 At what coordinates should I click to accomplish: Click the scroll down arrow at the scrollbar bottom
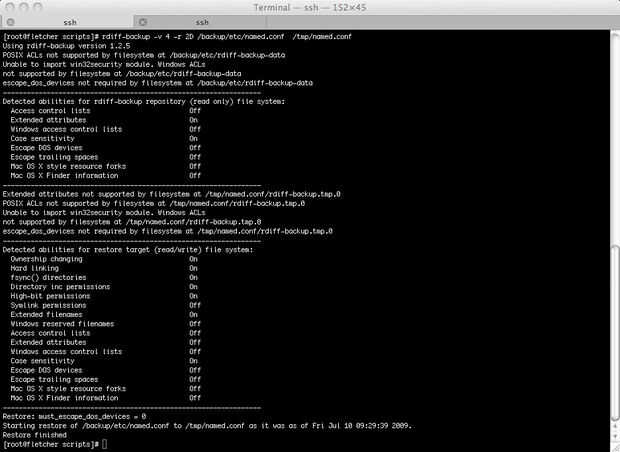click(x=615, y=434)
